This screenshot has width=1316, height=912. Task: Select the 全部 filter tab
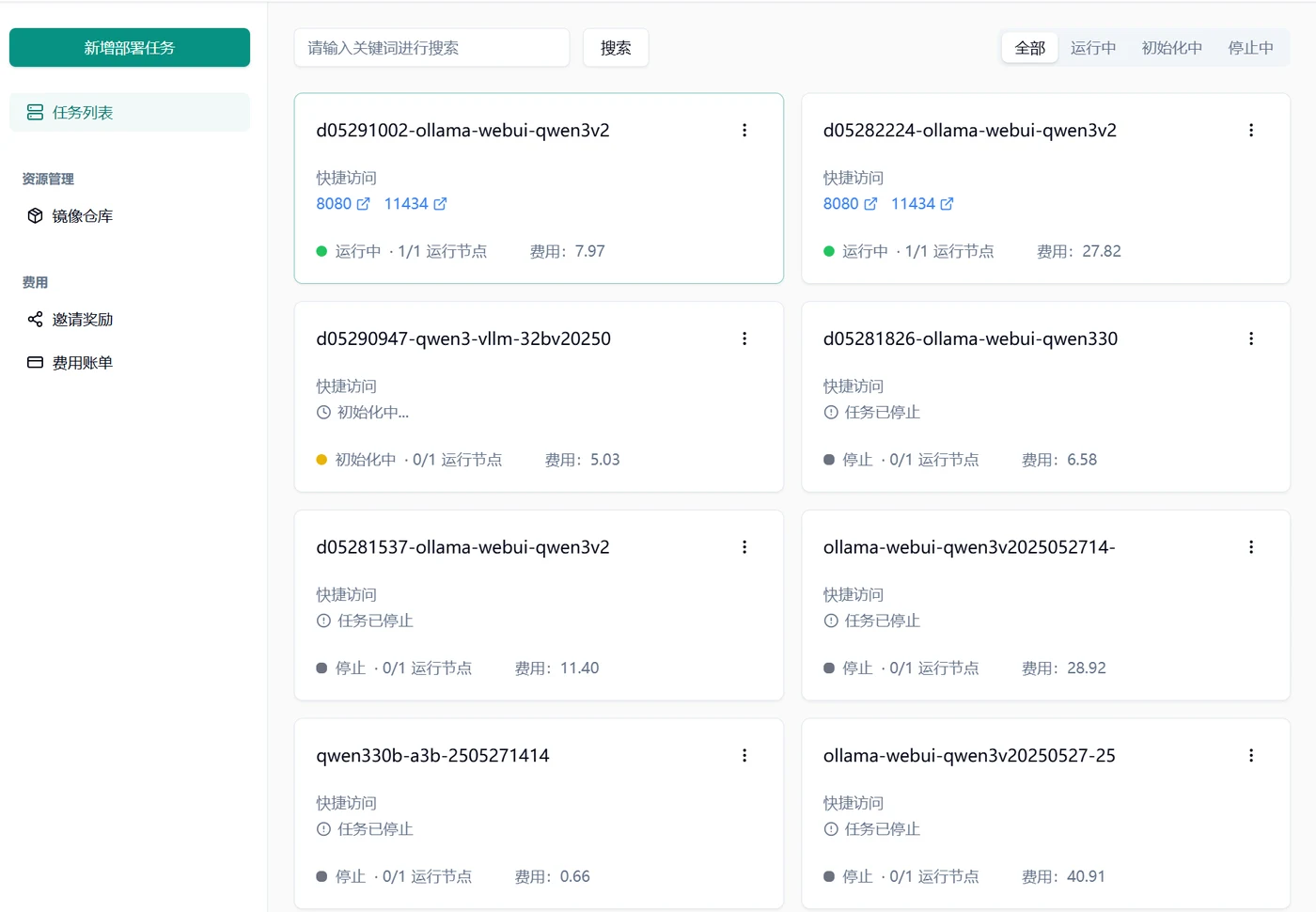tap(1030, 48)
